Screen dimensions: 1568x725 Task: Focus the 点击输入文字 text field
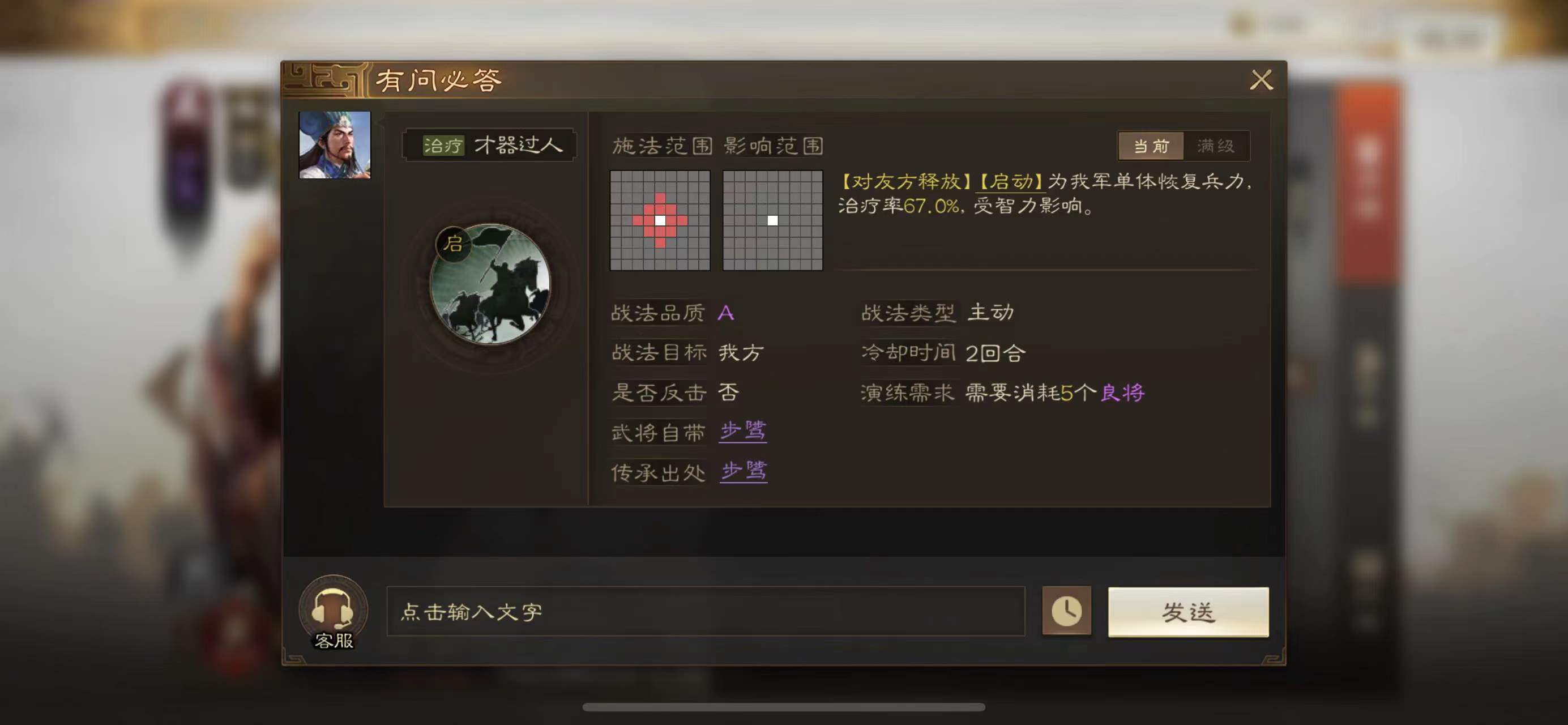706,611
